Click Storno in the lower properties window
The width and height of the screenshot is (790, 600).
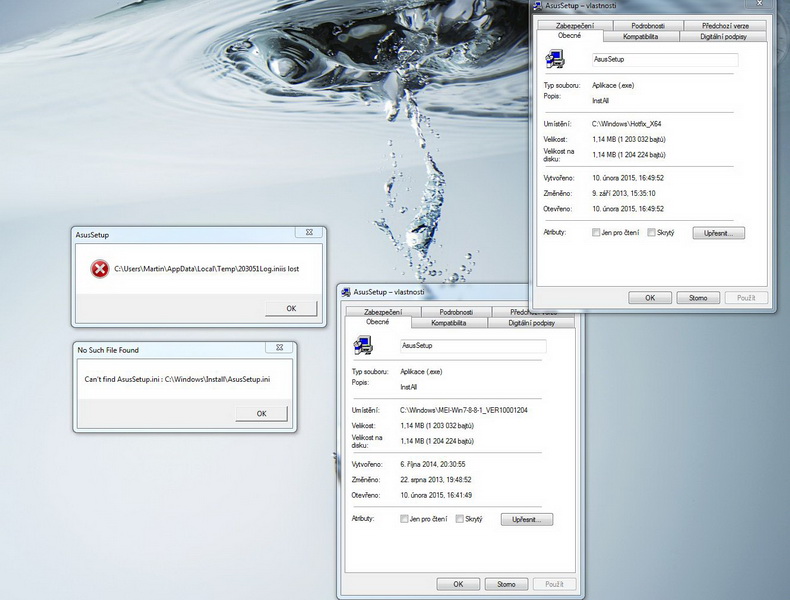(x=506, y=584)
